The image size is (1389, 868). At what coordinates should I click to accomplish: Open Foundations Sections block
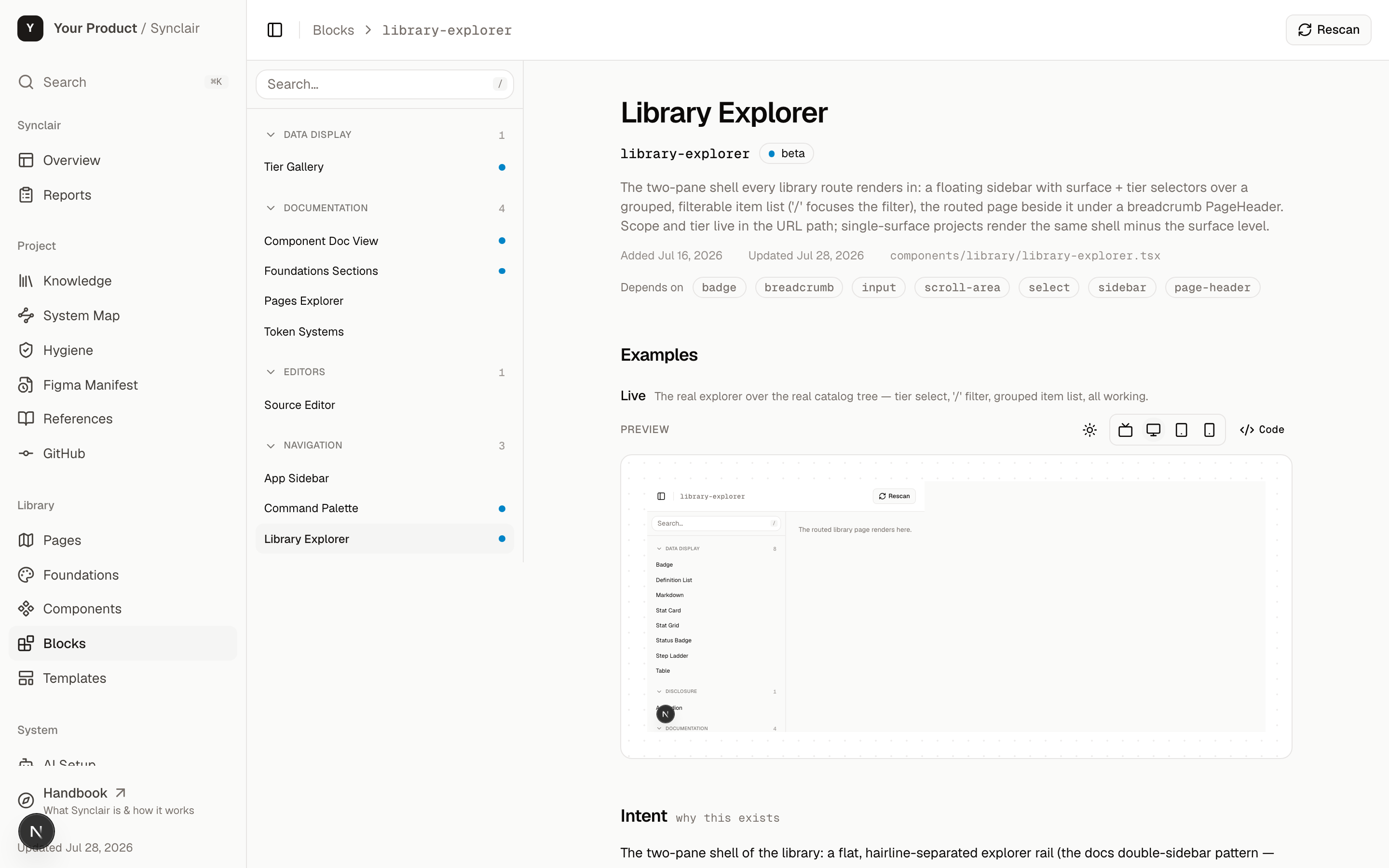pos(384,271)
